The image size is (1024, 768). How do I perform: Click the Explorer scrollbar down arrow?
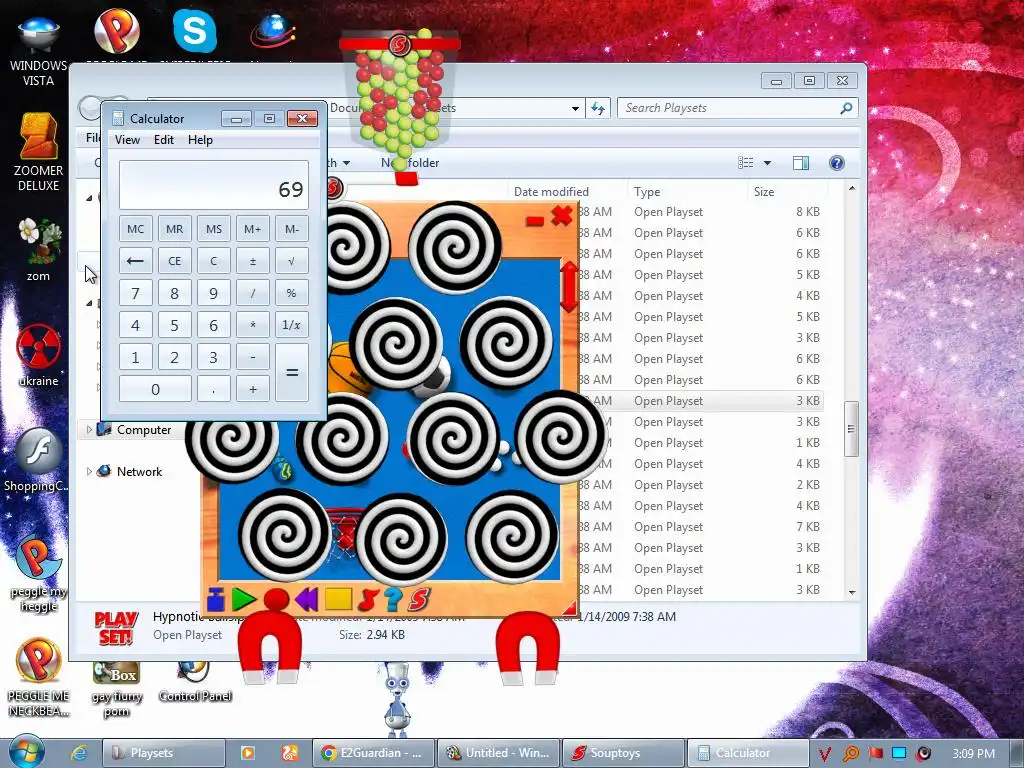pos(852,592)
